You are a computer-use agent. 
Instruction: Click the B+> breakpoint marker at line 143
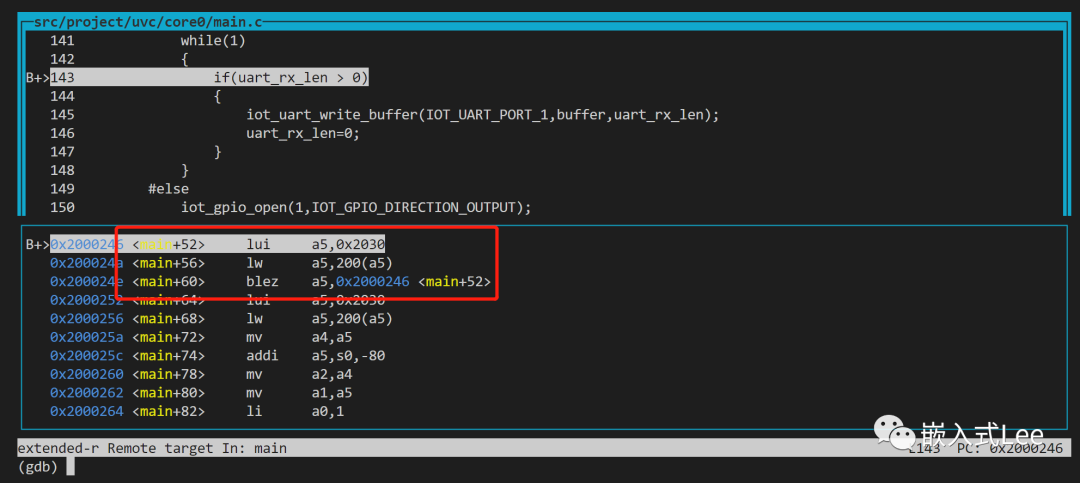(x=37, y=78)
